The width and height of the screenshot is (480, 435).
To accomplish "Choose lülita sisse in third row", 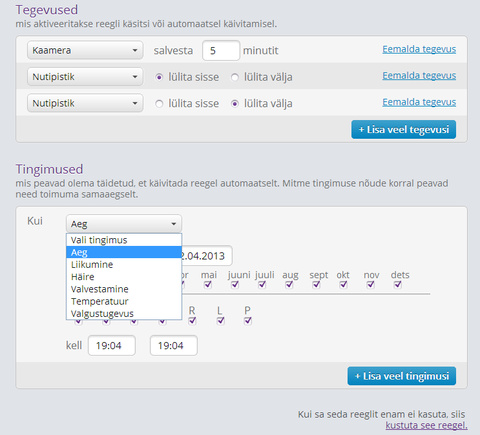I will pos(159,104).
